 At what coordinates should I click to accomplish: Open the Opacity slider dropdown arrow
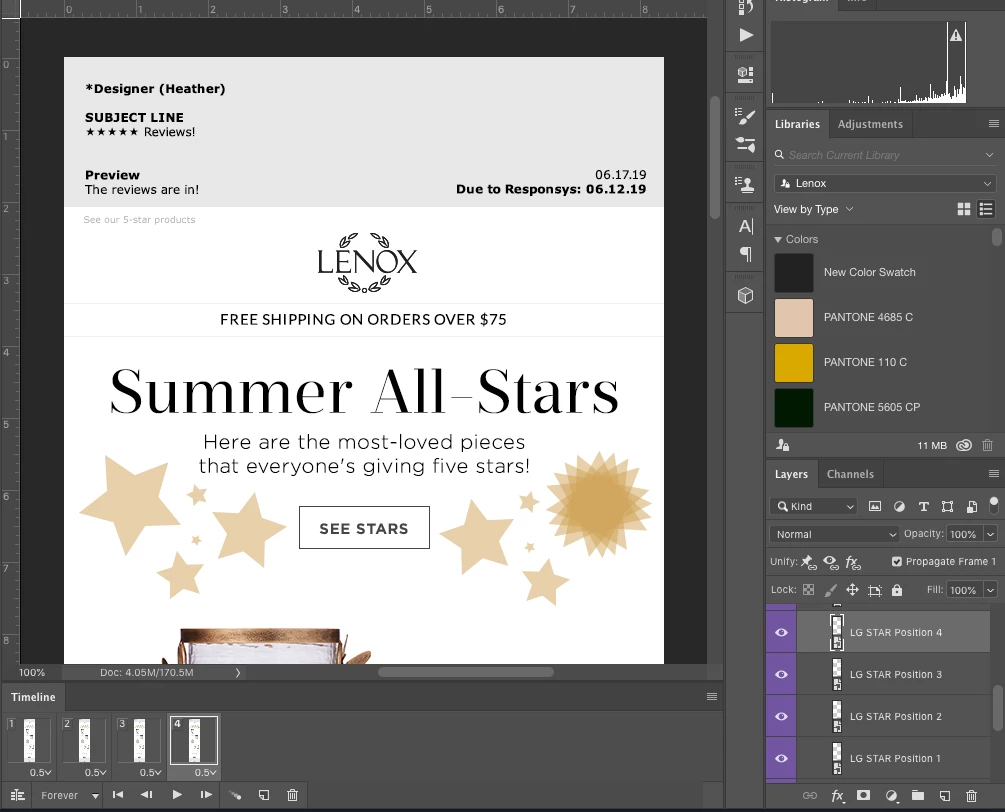click(x=991, y=534)
